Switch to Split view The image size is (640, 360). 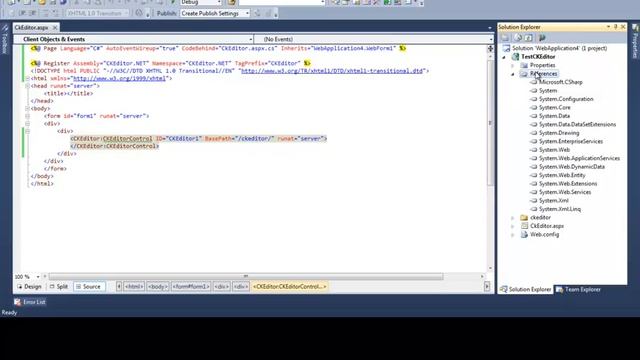[x=59, y=287]
